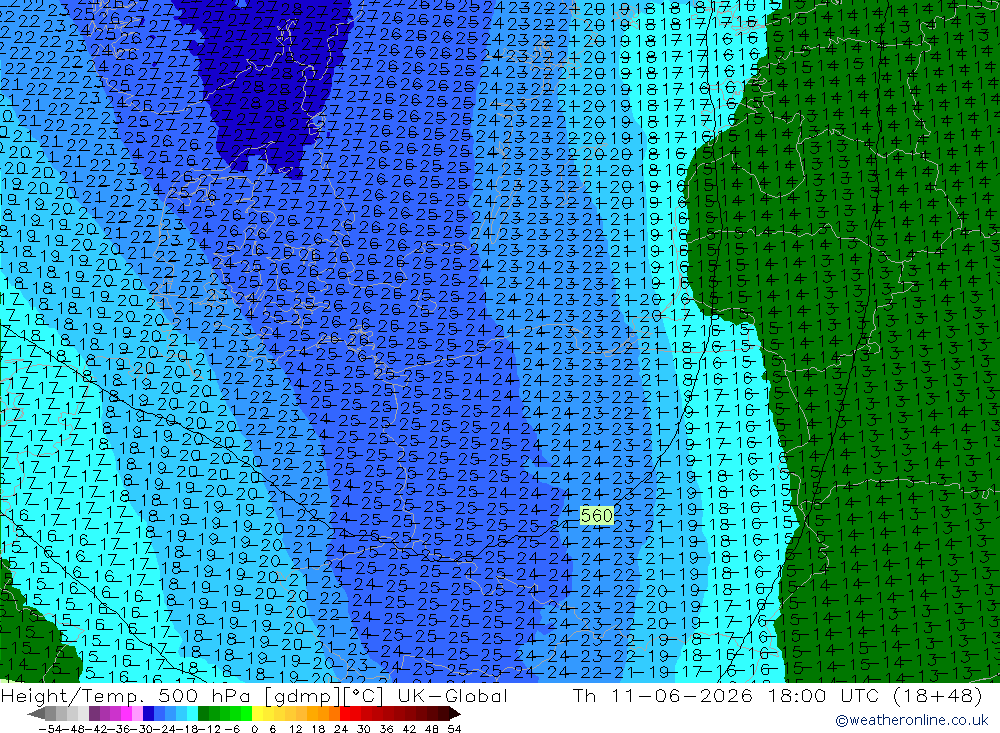Click the '(18+48)' forecast hour text
This screenshot has width=1000, height=733.
click(x=936, y=695)
